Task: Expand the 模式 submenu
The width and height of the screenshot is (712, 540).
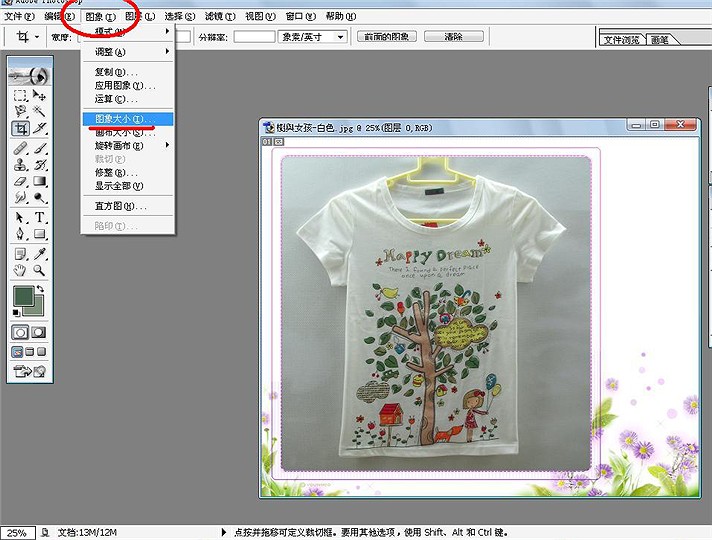Action: [128, 31]
